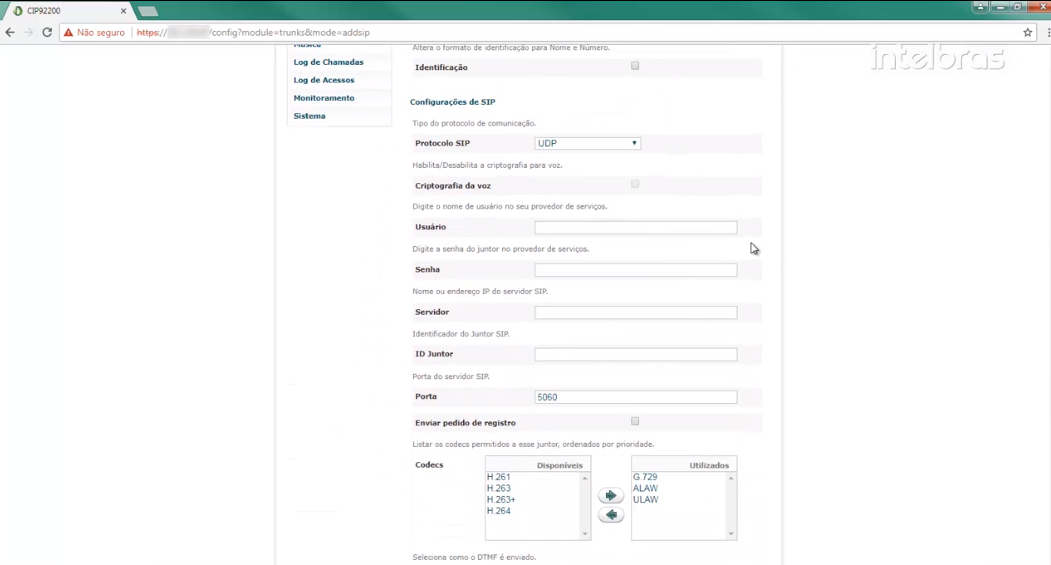Open Log de Acessos link
Image resolution: width=1051 pixels, height=565 pixels.
point(324,80)
